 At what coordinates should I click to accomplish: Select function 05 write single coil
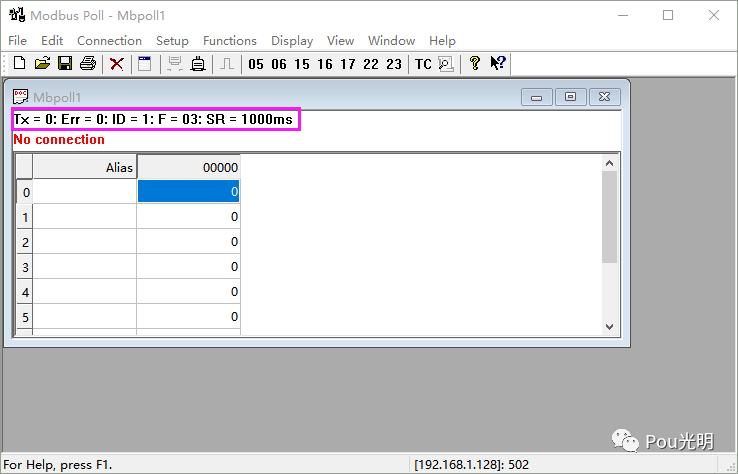(x=256, y=64)
